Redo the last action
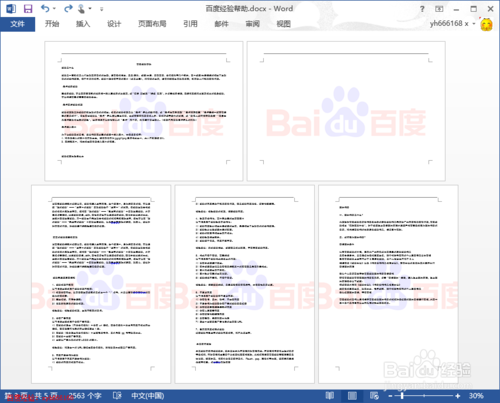This screenshot has width=500, height=403. click(x=68, y=8)
